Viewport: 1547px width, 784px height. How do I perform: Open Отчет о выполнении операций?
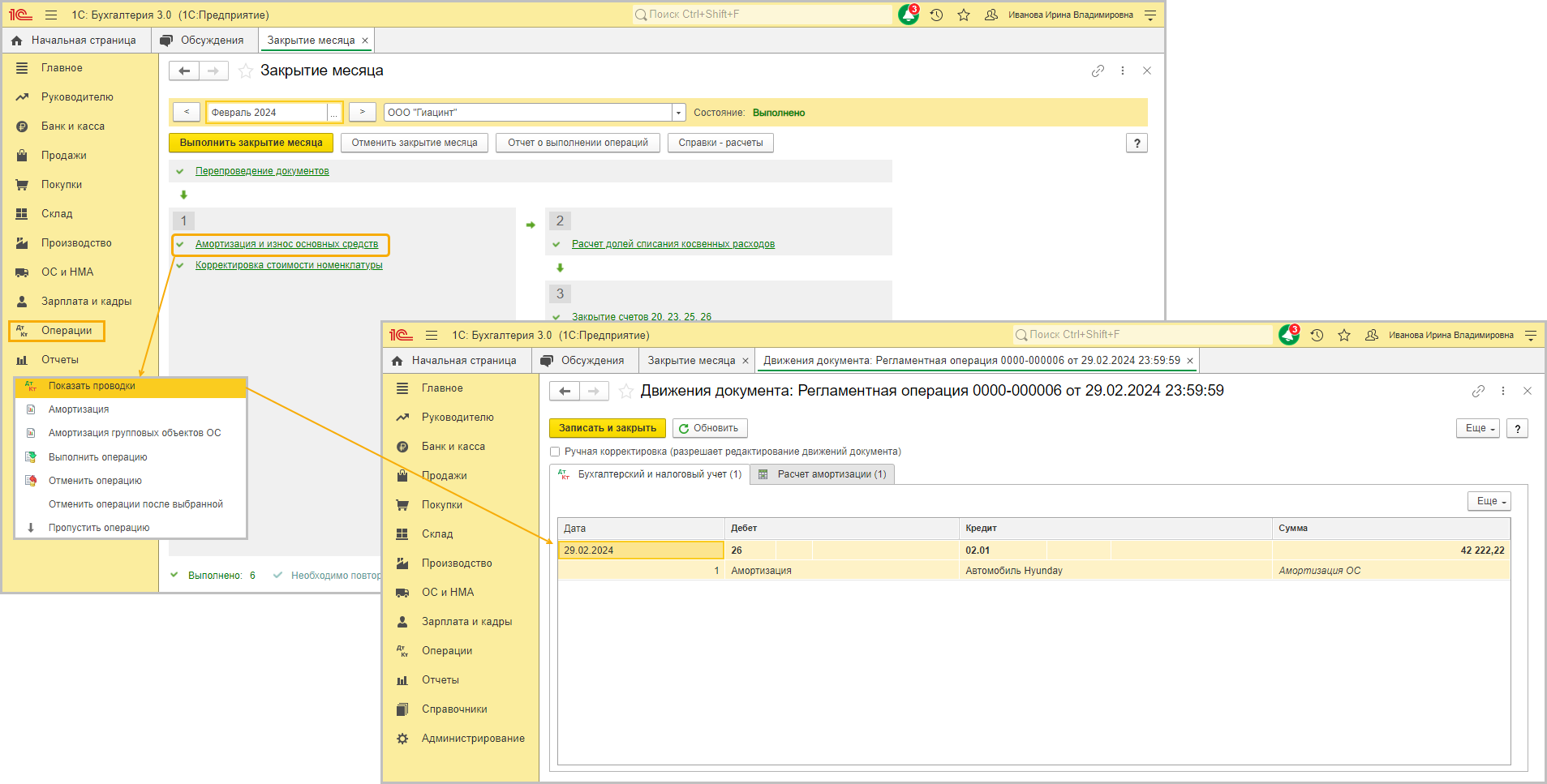[x=578, y=143]
